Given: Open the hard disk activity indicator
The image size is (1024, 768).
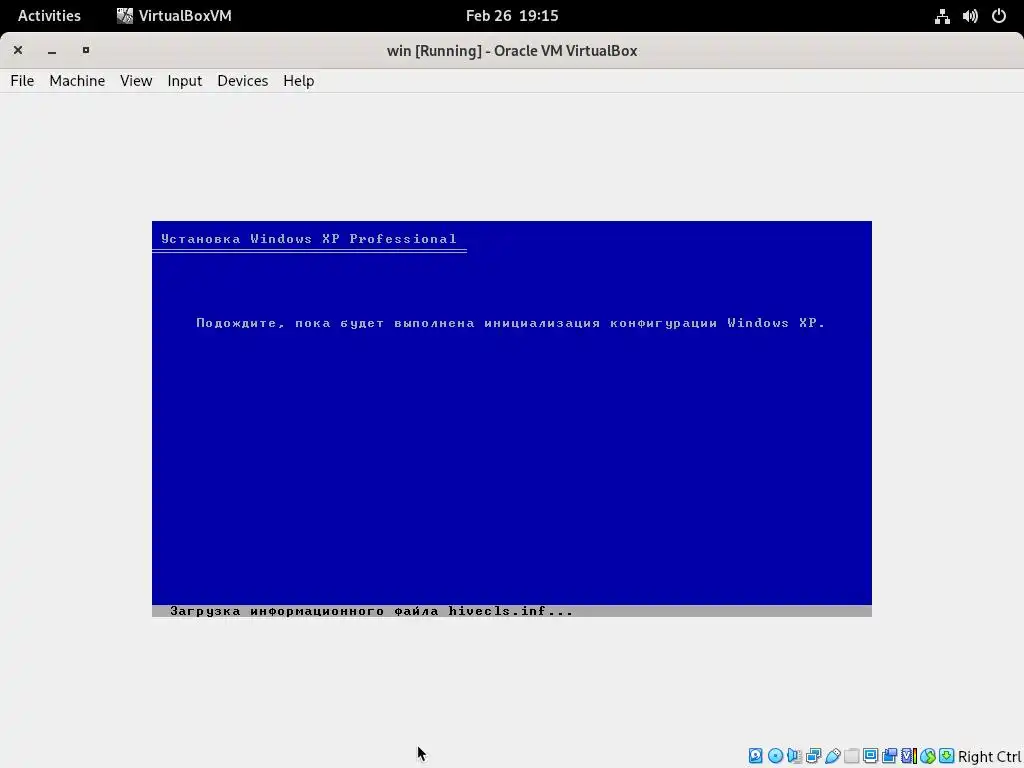Looking at the screenshot, I should coord(755,756).
